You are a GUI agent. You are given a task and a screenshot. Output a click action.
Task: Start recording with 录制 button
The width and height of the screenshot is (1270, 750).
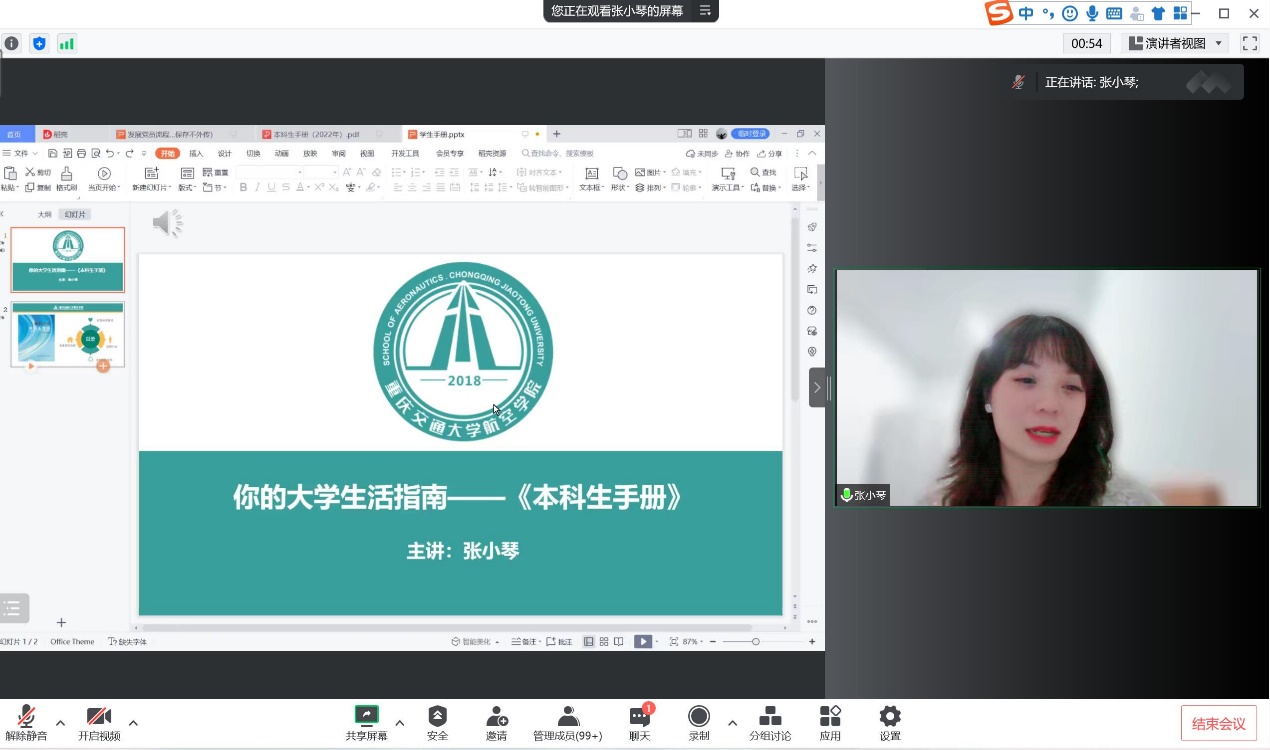pos(699,723)
